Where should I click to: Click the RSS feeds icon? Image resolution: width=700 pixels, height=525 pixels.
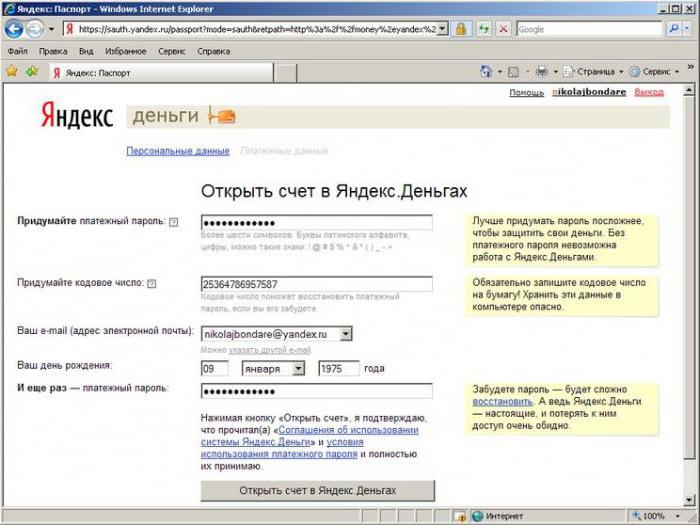[514, 71]
